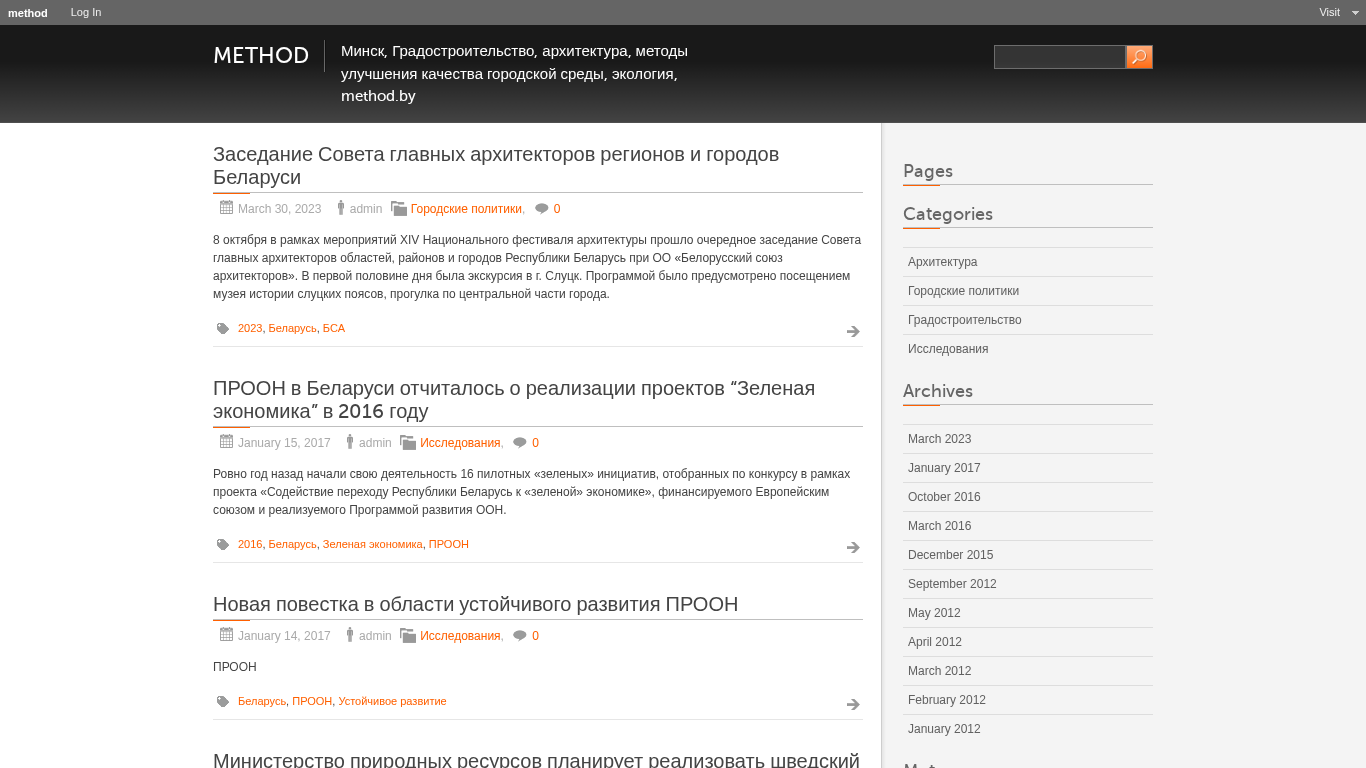Click Log In in the top bar
Image resolution: width=1366 pixels, height=768 pixels.
pos(86,12)
